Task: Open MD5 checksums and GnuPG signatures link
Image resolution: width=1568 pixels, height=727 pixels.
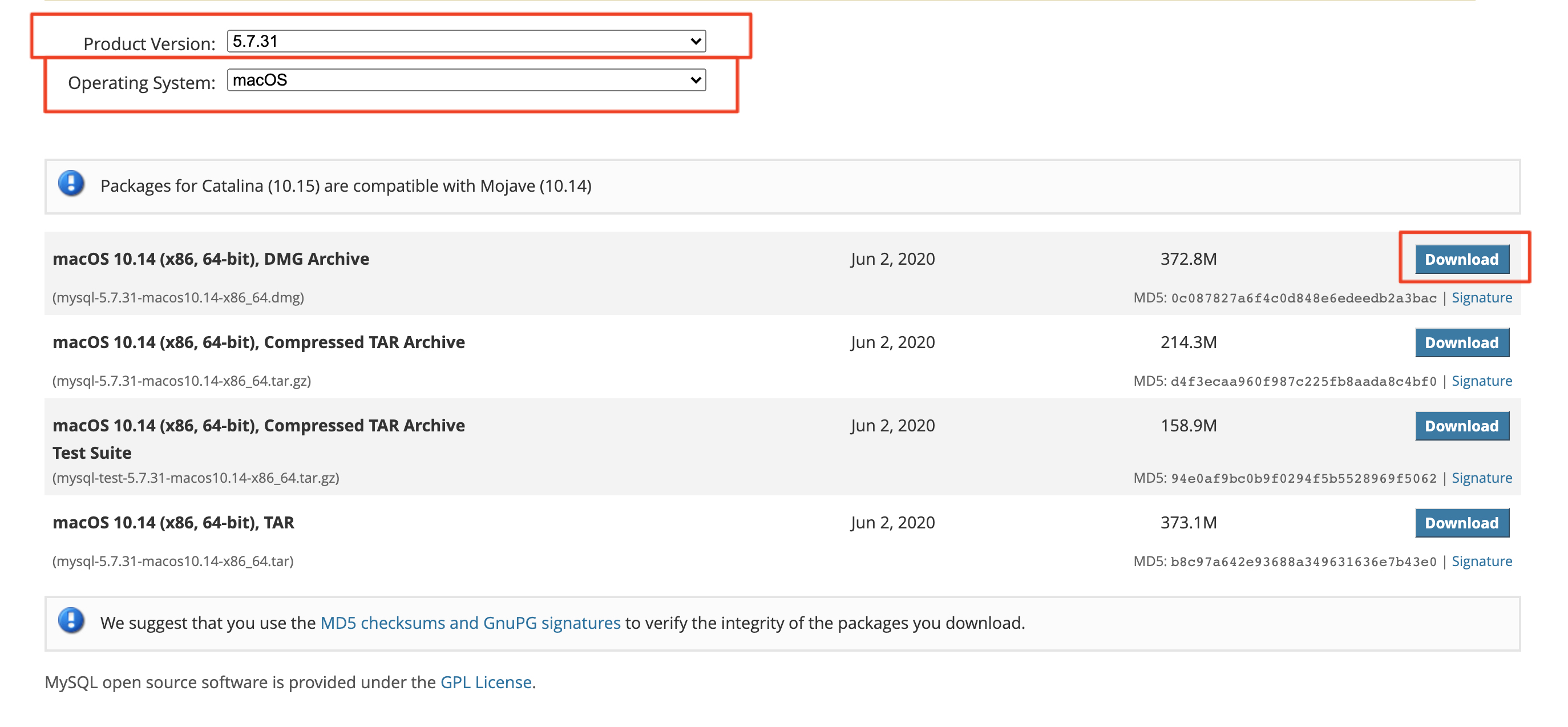Action: tap(470, 623)
